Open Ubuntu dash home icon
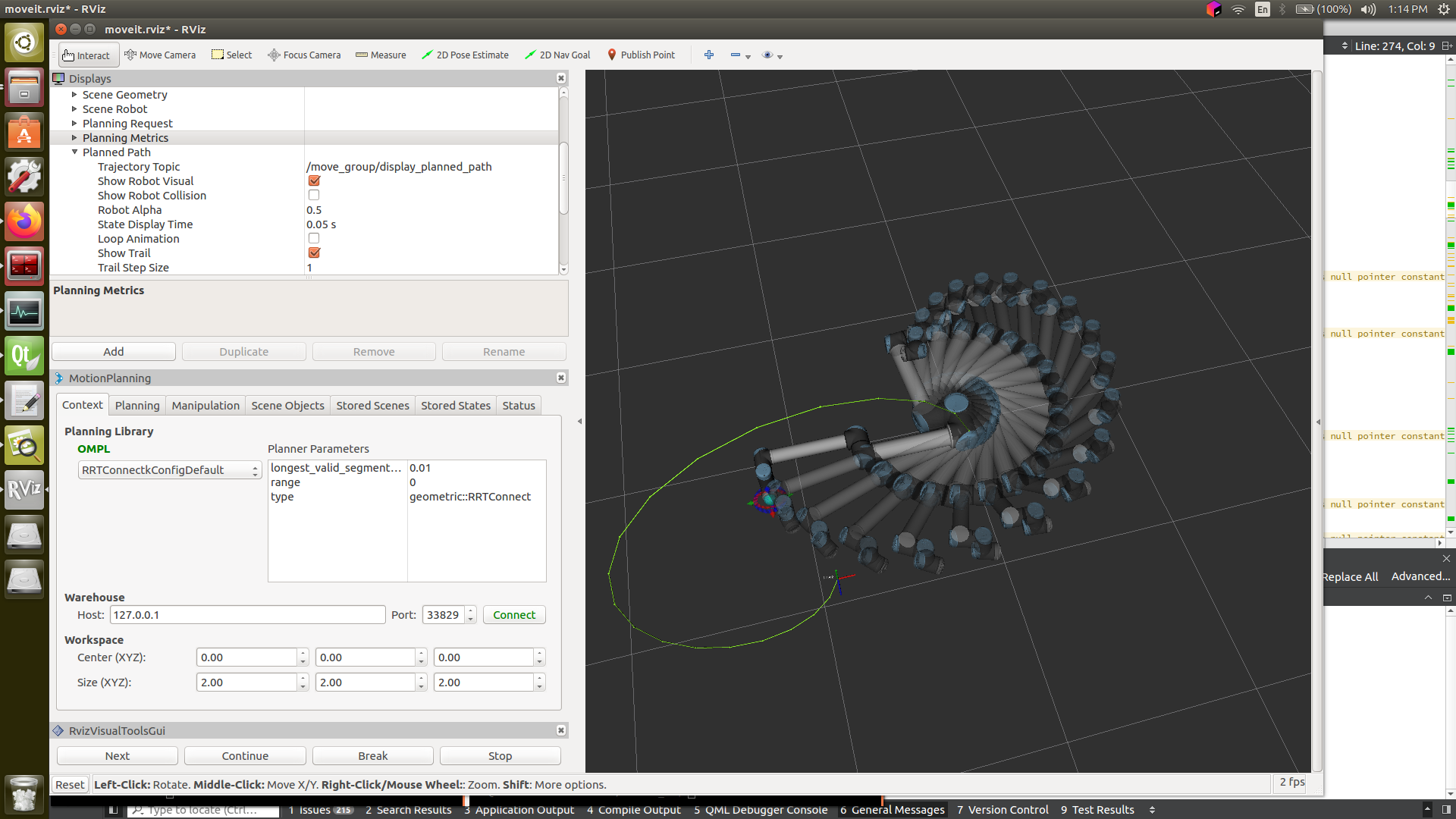The image size is (1456, 819). tap(24, 42)
